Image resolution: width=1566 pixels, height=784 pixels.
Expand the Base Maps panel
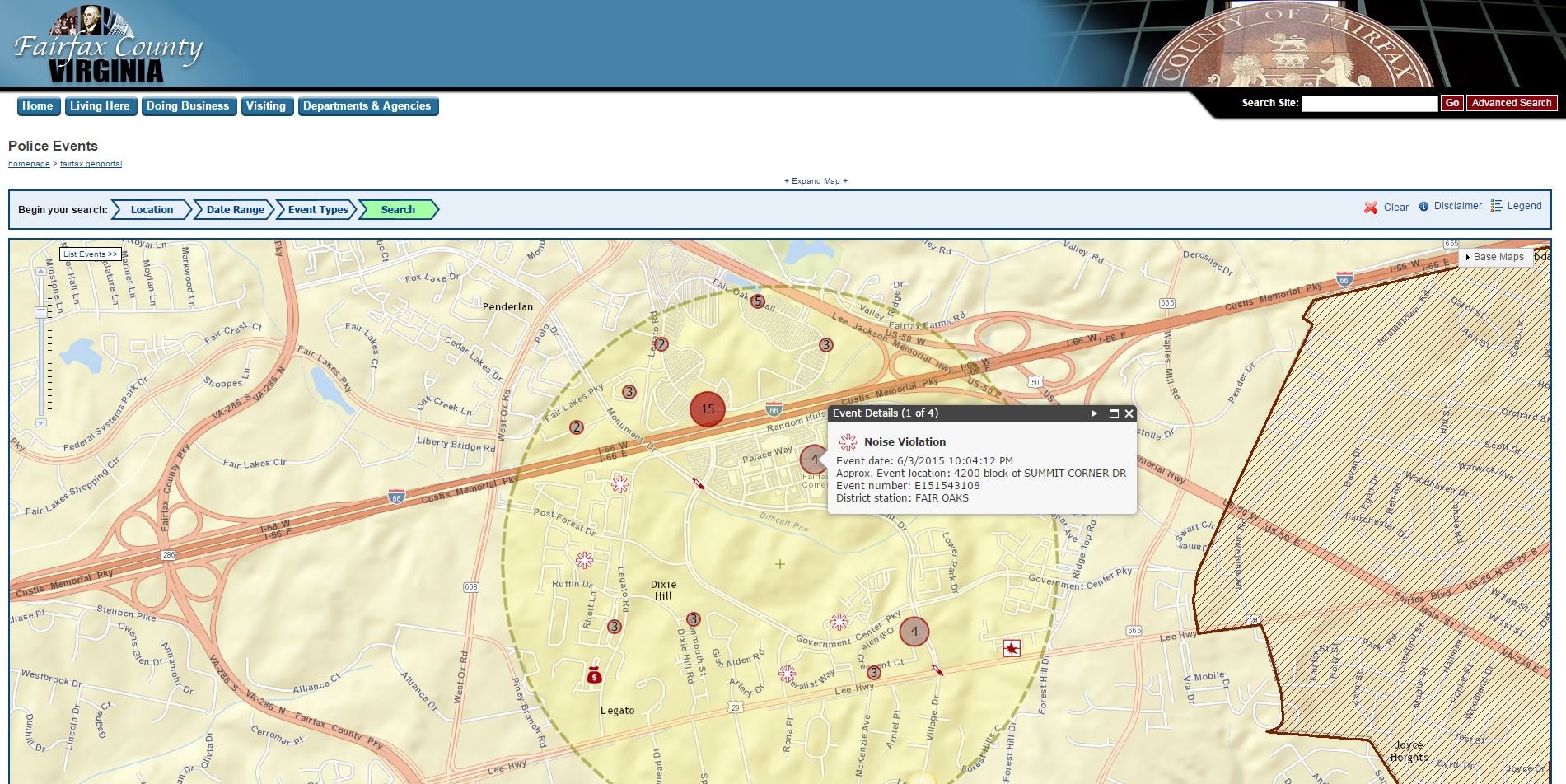tap(1496, 256)
